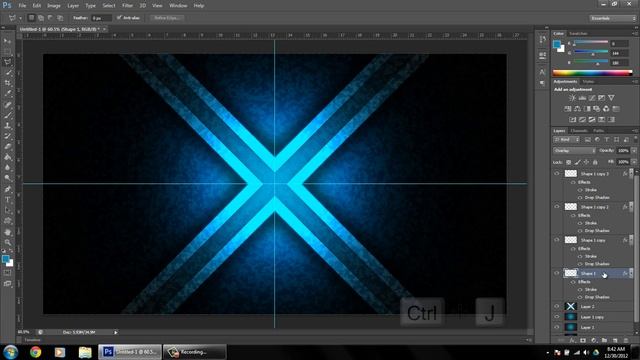The image size is (640, 360).
Task: Open the Layer menu
Action: [73, 6]
